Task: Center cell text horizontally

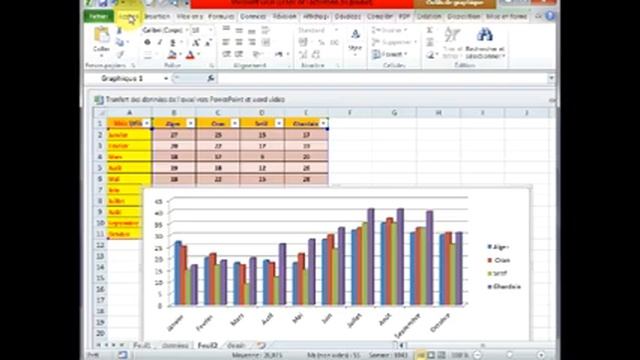Action: tap(239, 42)
